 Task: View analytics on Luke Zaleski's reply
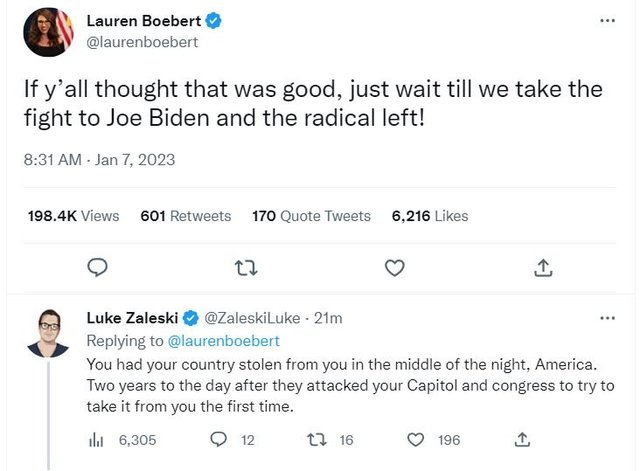tap(98, 440)
